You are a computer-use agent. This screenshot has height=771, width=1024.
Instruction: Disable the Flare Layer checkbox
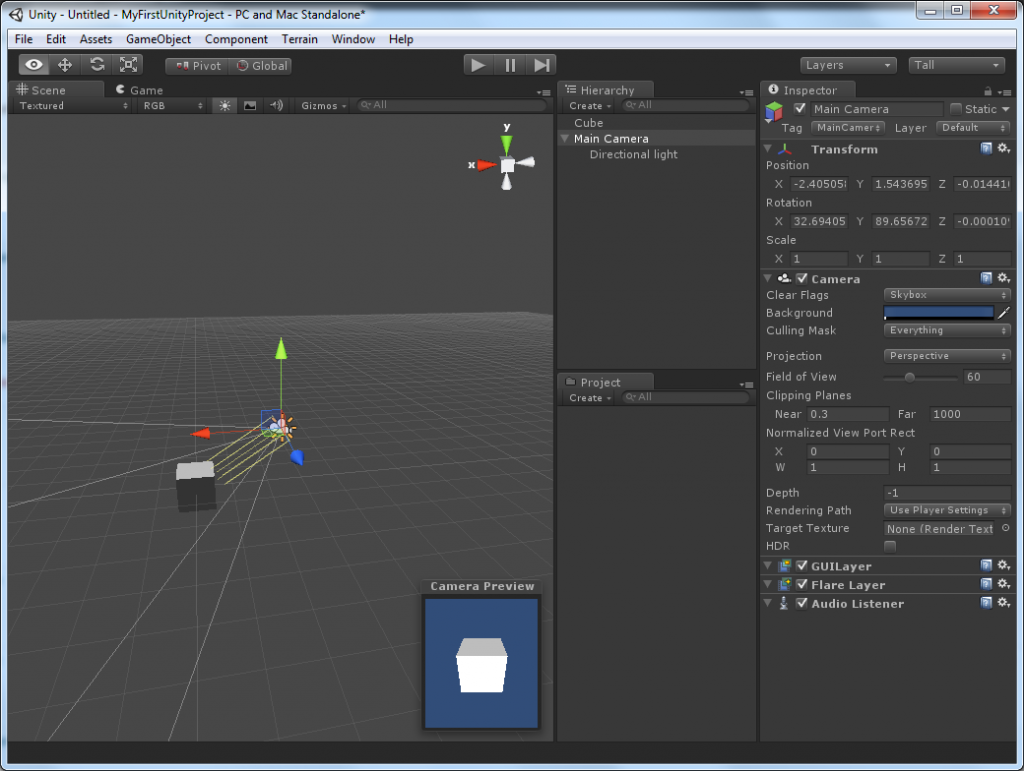[x=802, y=585]
